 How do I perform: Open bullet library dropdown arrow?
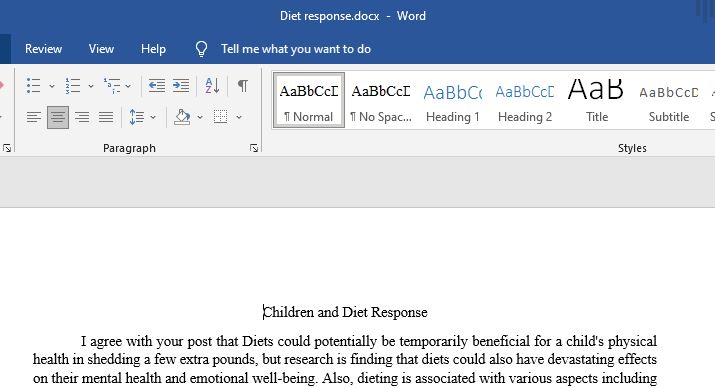[x=52, y=86]
